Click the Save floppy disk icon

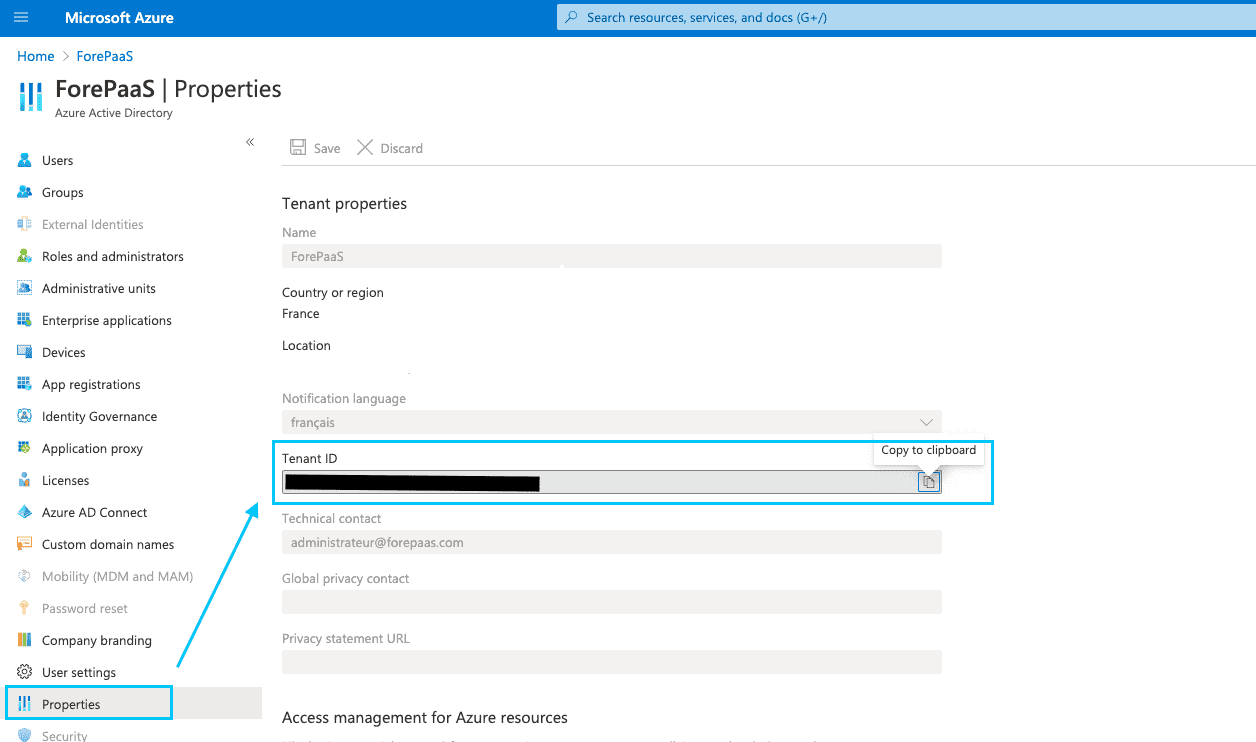[298, 148]
